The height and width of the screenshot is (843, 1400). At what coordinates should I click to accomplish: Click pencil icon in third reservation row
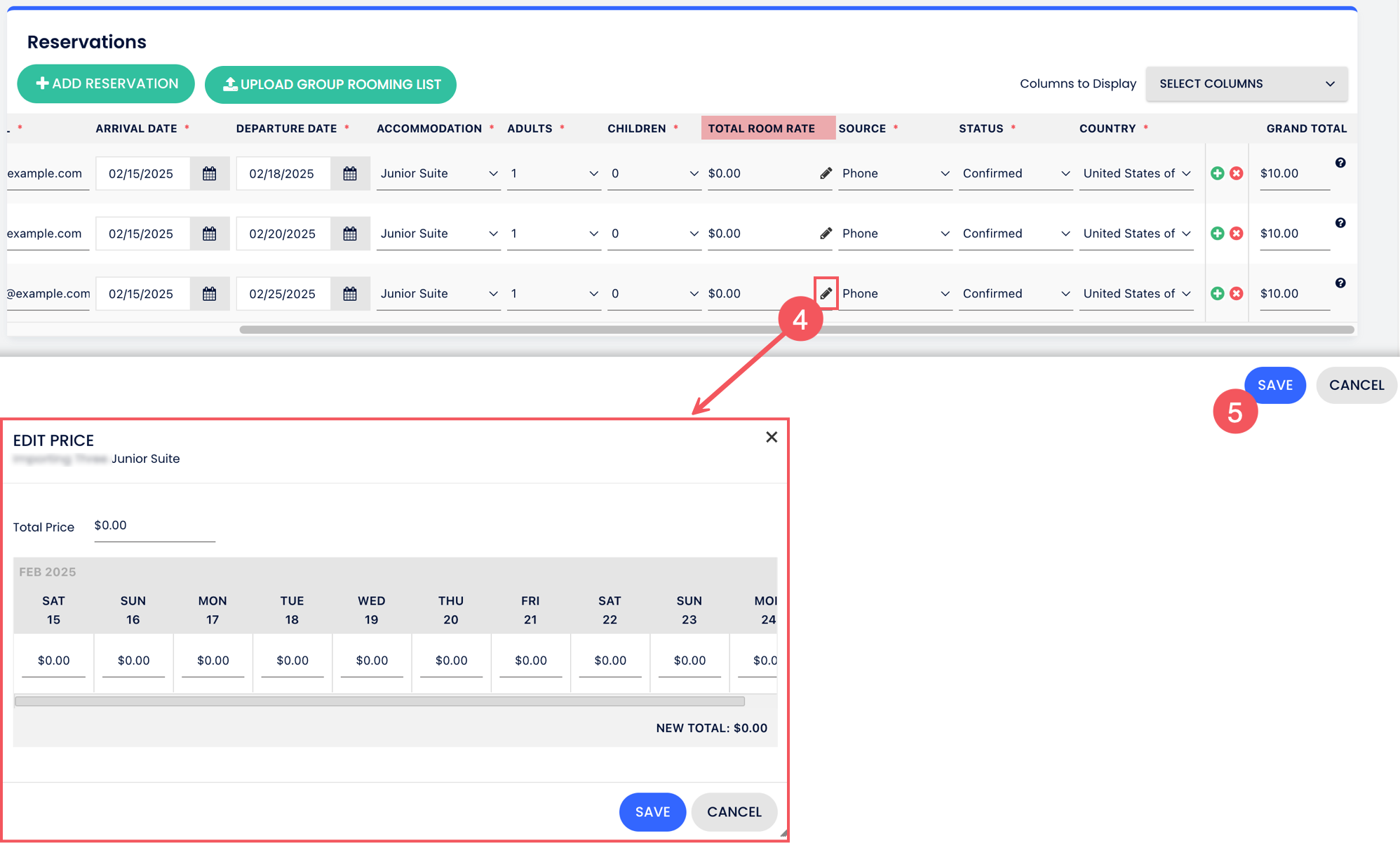[826, 293]
